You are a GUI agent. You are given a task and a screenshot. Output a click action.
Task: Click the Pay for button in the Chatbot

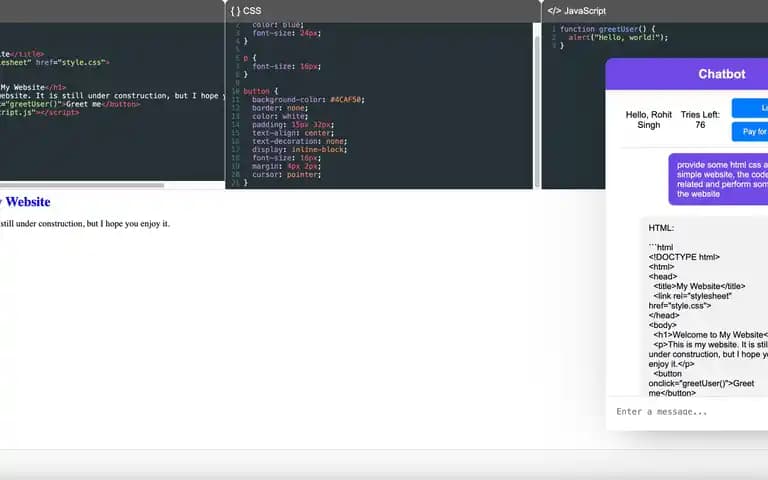click(750, 132)
